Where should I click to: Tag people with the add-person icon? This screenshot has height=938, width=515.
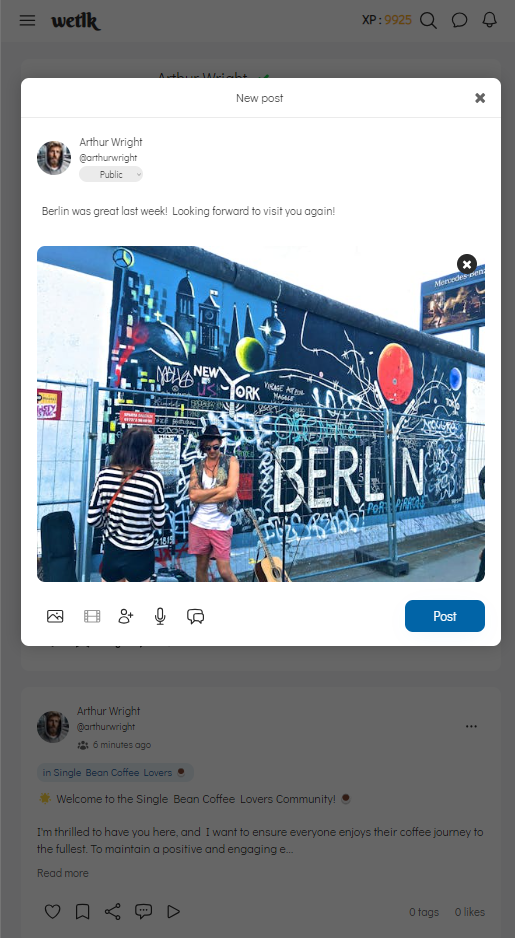coord(126,616)
